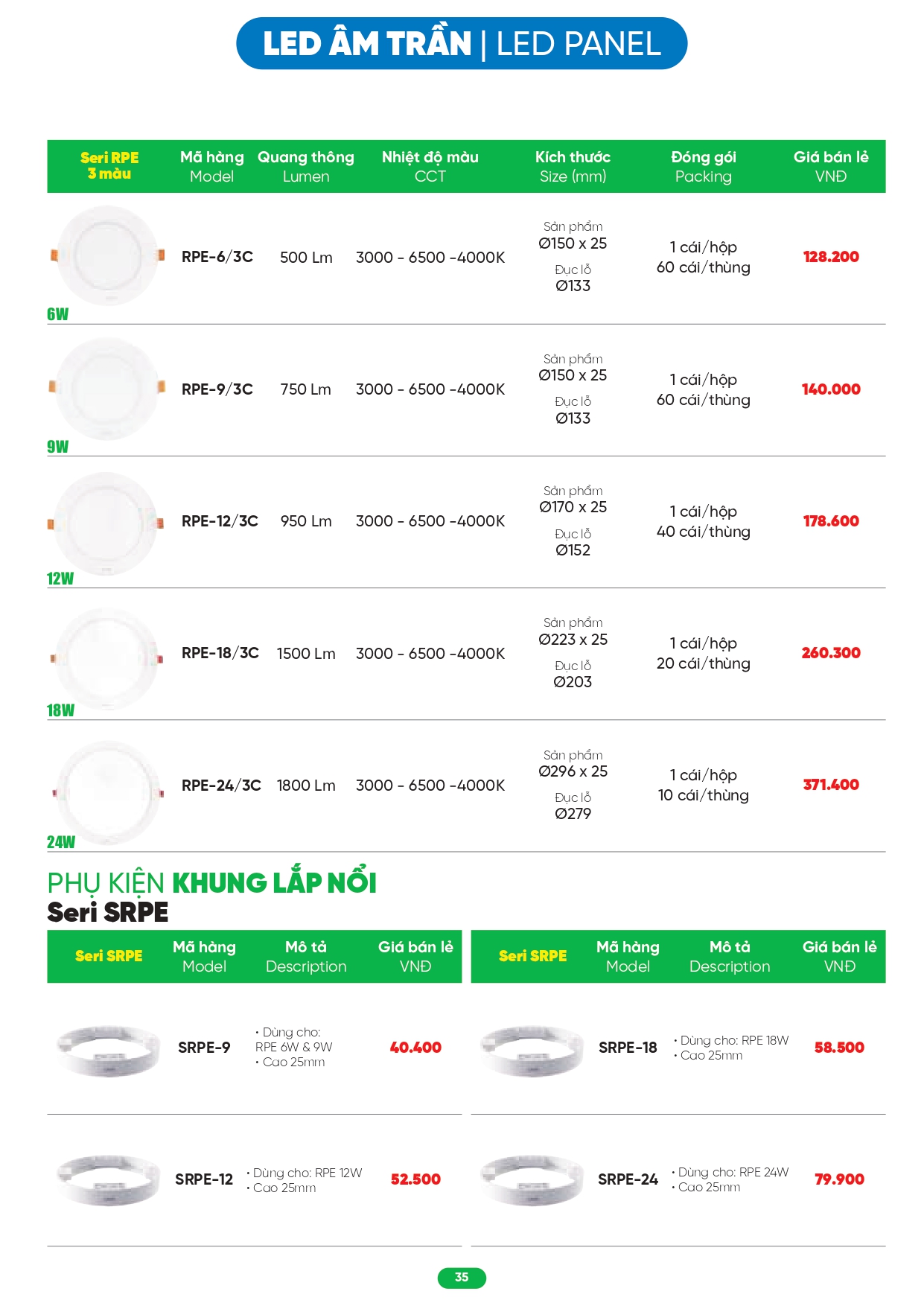Screen dimensions: 924x1306
Task: Click the SRPE-9 surface frame image
Action: click(x=109, y=1048)
